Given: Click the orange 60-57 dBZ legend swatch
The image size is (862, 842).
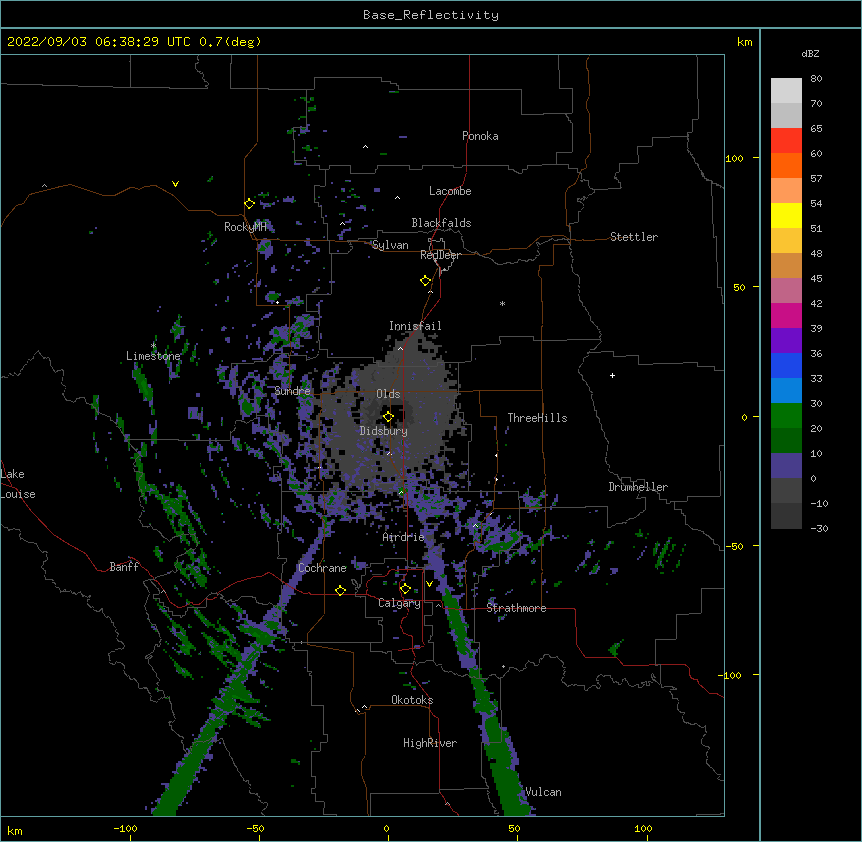Looking at the screenshot, I should click(786, 165).
